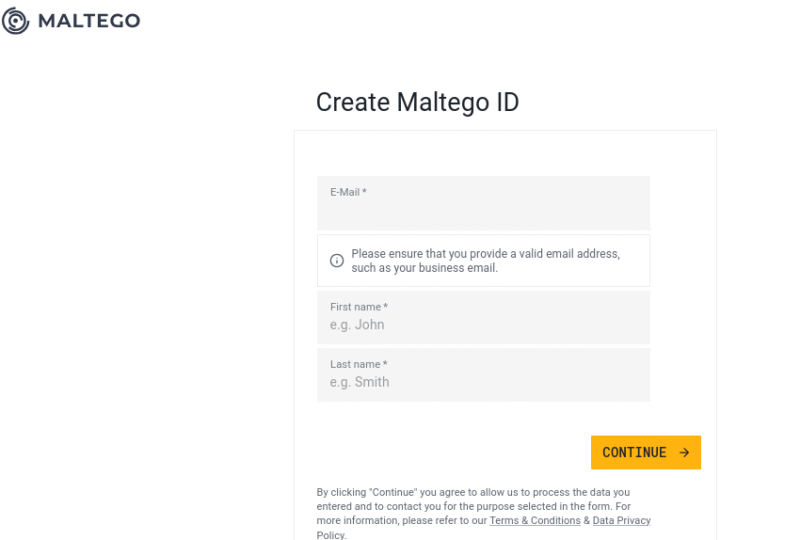Focus the E-Mail input field
Viewport: 800px width, 540px height.
(483, 211)
